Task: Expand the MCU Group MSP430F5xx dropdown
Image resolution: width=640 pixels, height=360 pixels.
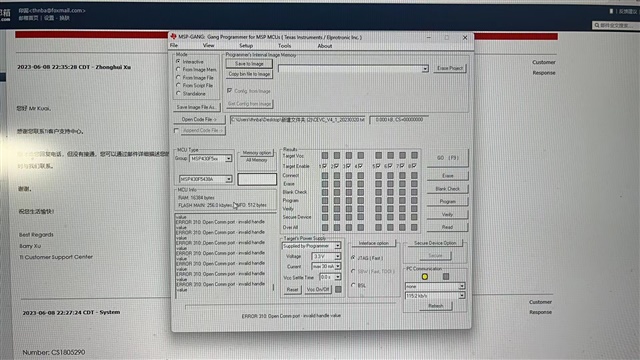Action: (x=228, y=158)
